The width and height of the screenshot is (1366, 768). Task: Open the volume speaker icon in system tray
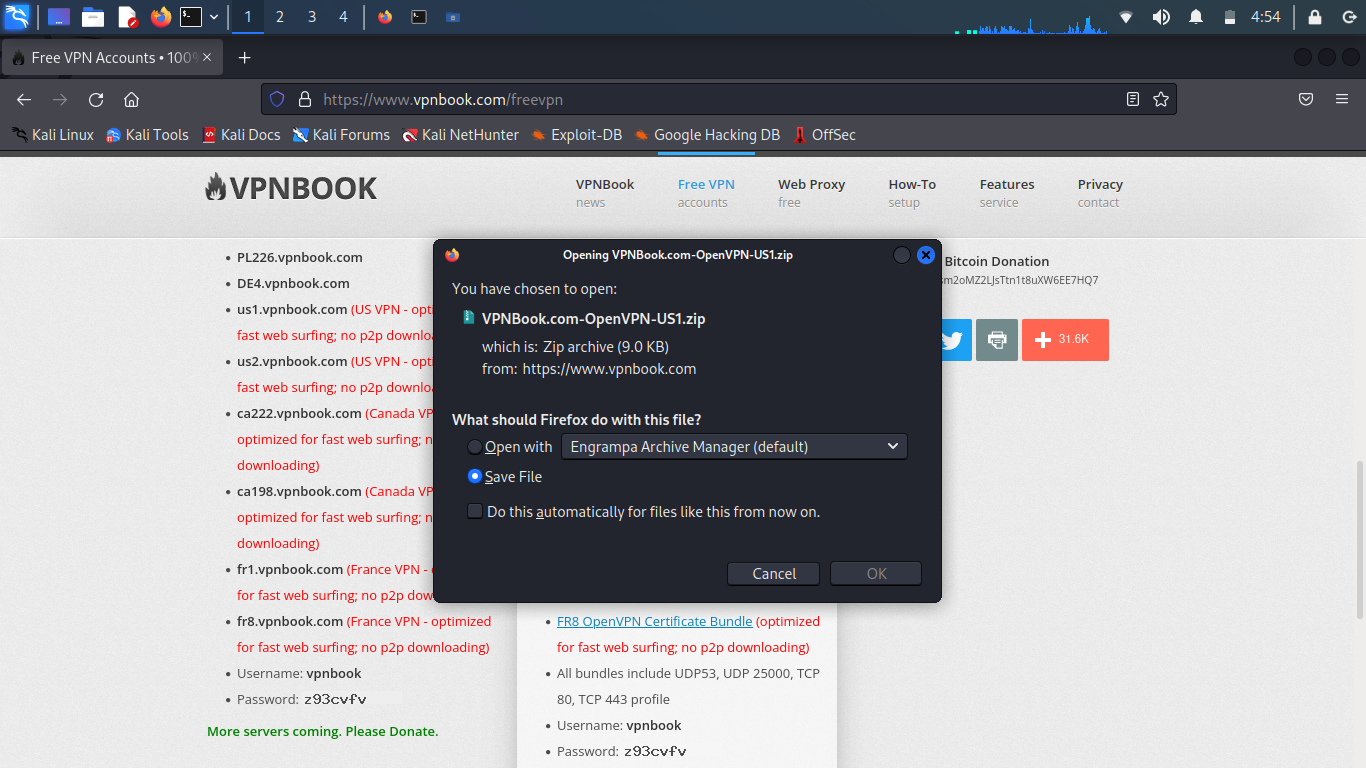[x=1161, y=16]
